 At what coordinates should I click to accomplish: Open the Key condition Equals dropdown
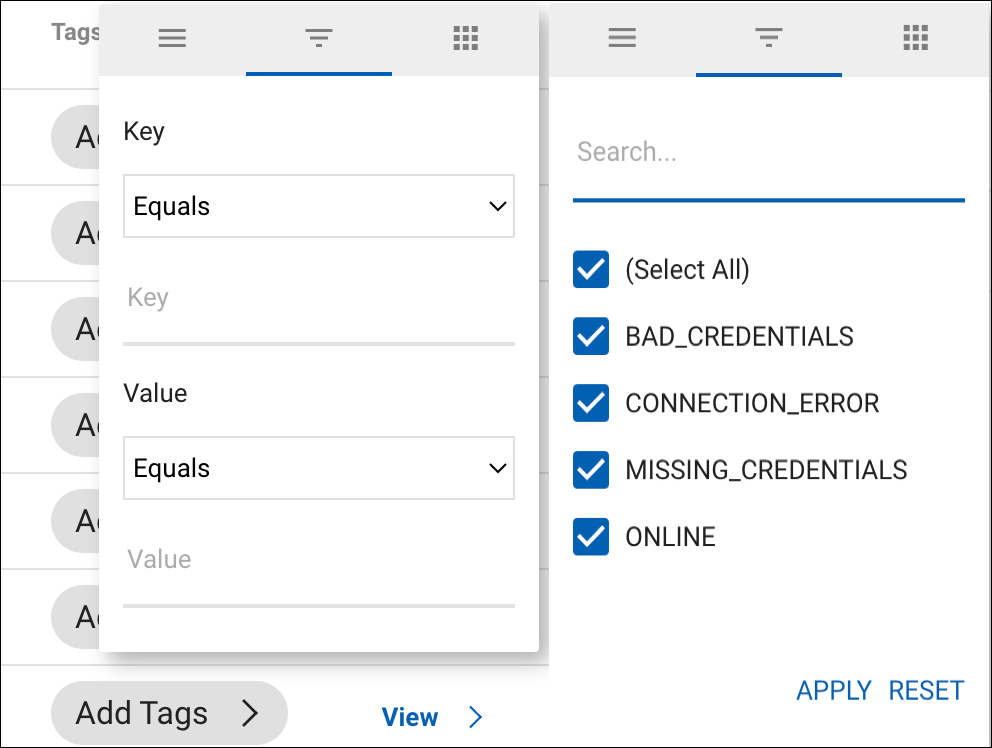pyautogui.click(x=318, y=207)
